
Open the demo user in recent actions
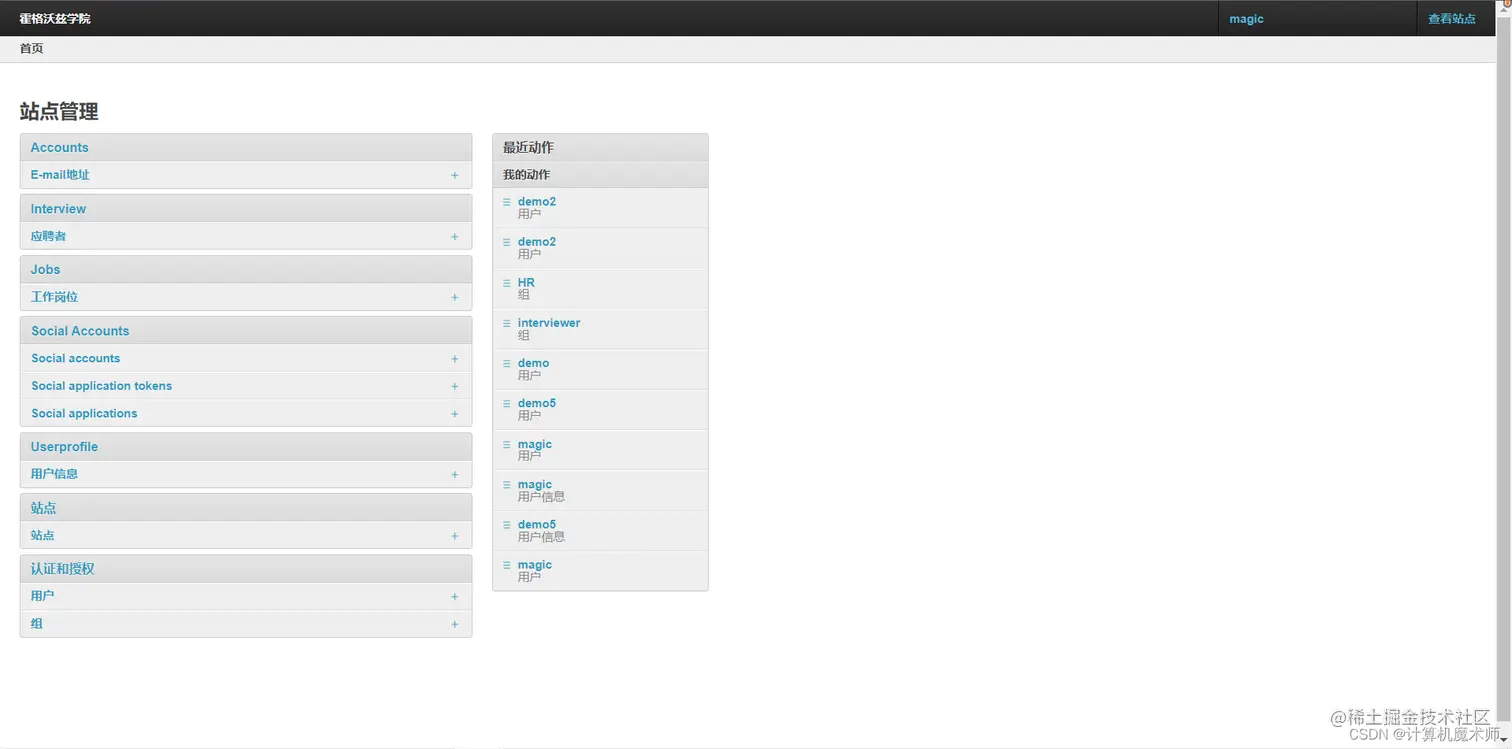tap(533, 363)
